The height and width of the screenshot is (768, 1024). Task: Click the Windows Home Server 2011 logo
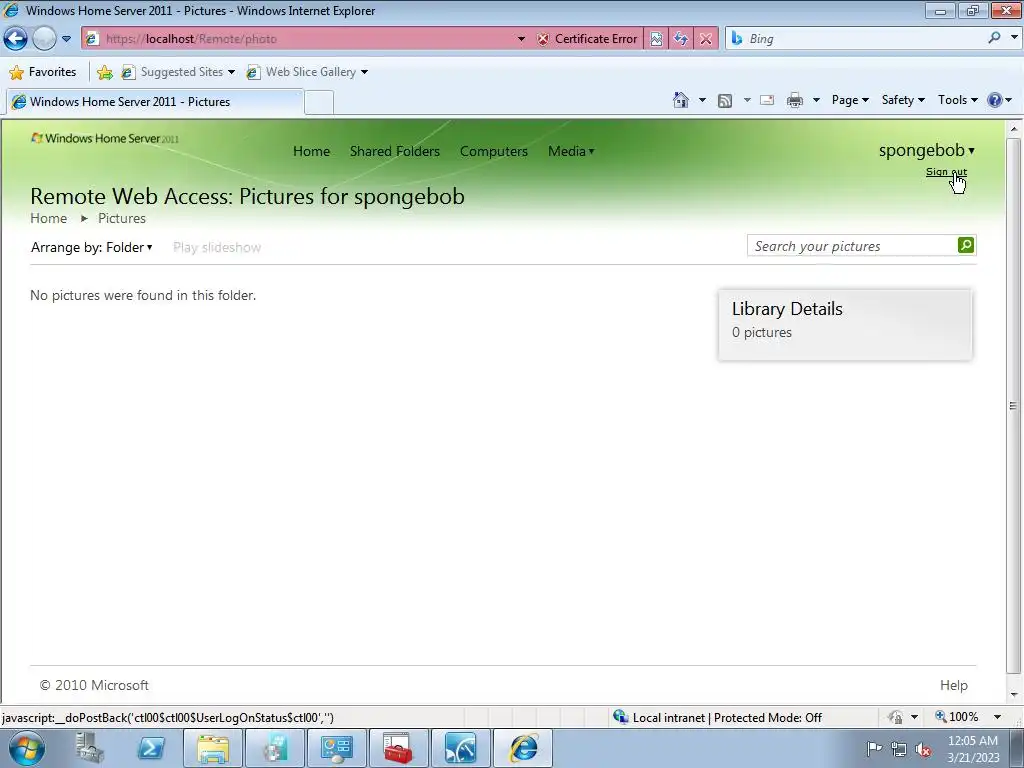[105, 138]
